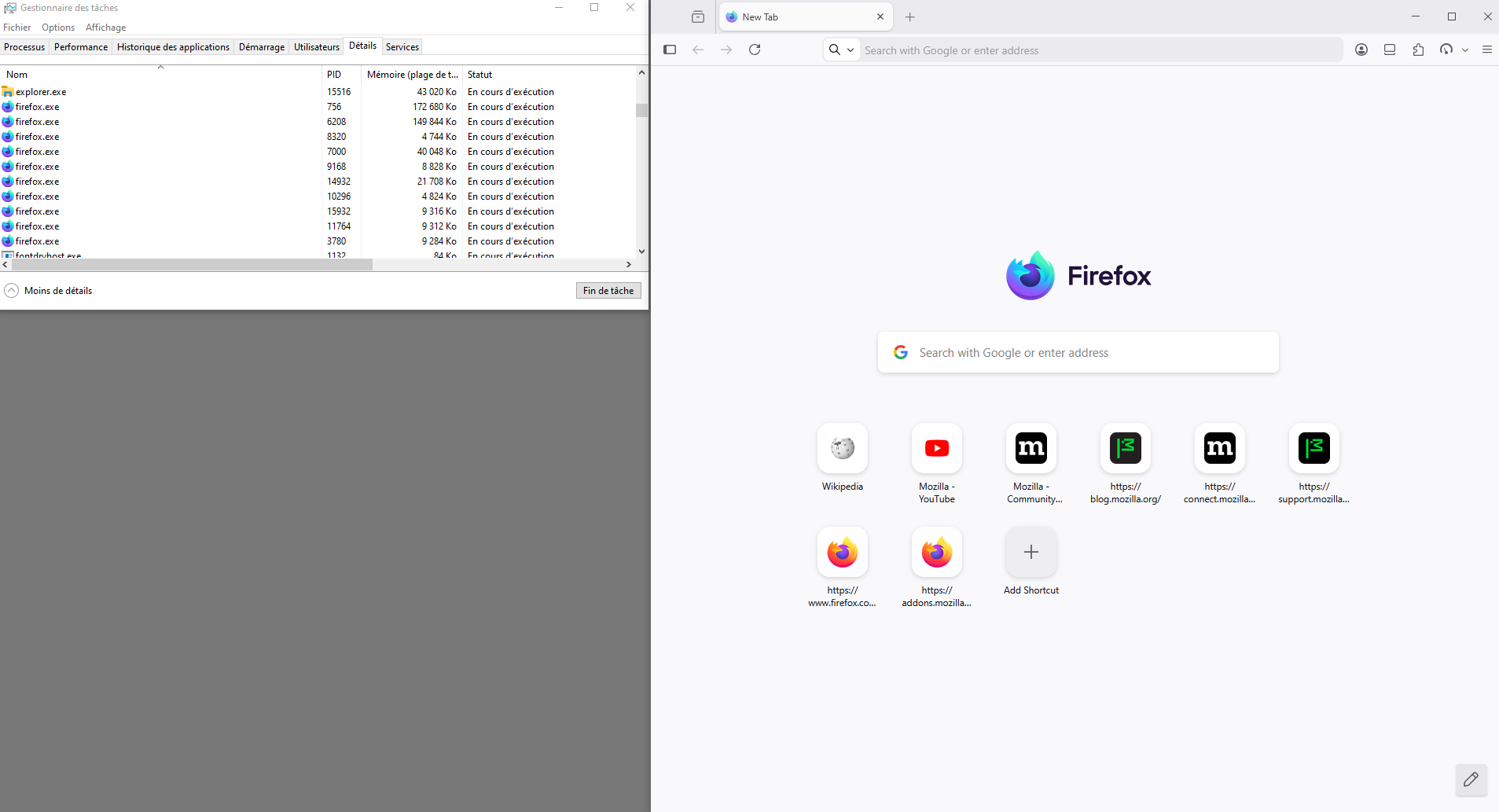
Task: Select the firefox.exe row with PID 14932
Action: [x=318, y=182]
